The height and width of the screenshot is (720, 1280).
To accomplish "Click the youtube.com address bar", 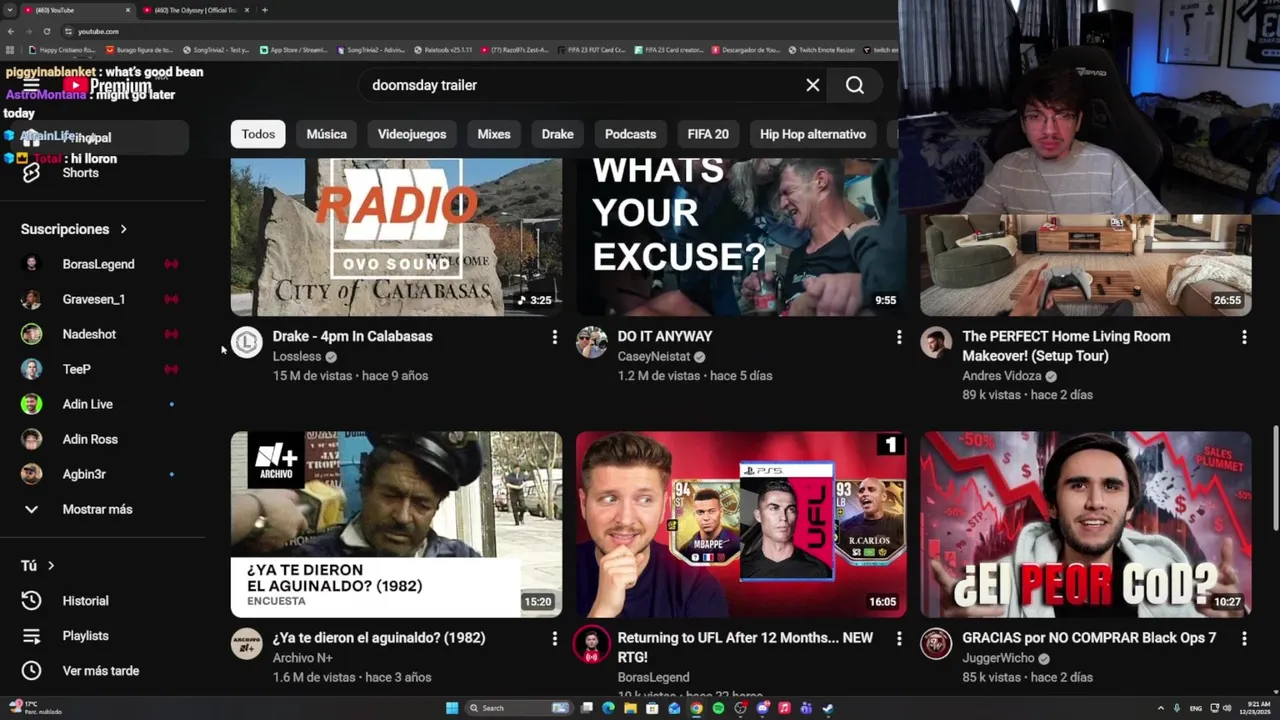I will pos(480,31).
